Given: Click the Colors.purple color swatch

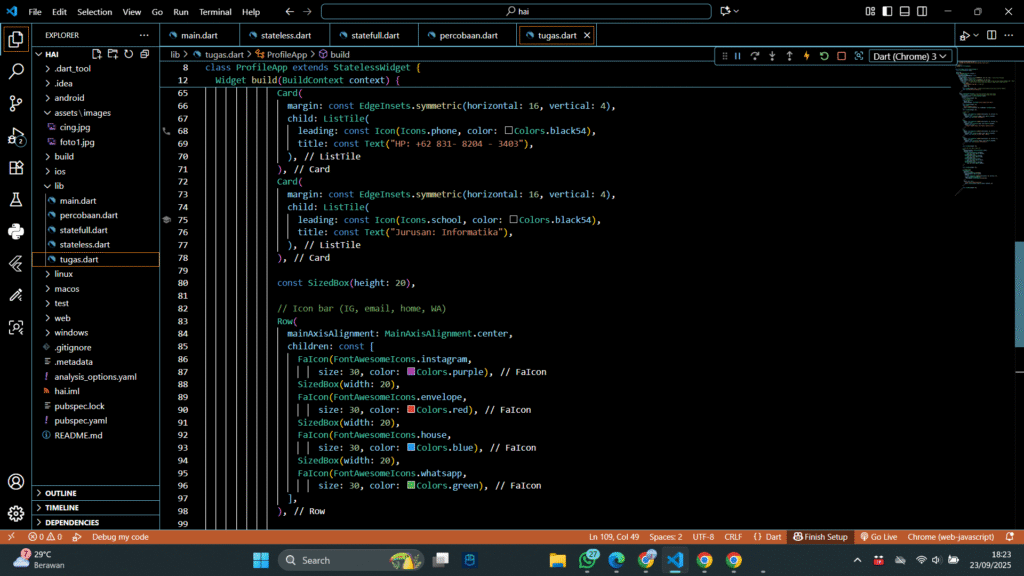Looking at the screenshot, I should coord(411,372).
